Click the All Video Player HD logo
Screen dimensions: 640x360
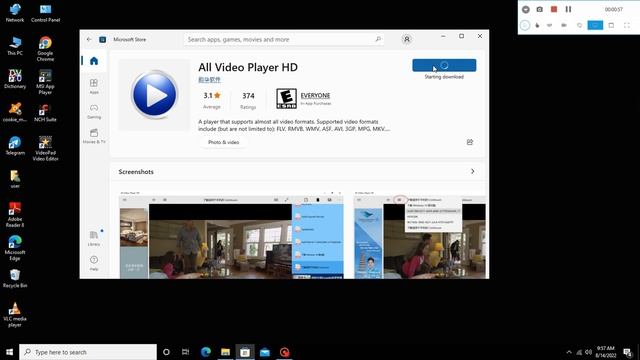[x=155, y=95]
